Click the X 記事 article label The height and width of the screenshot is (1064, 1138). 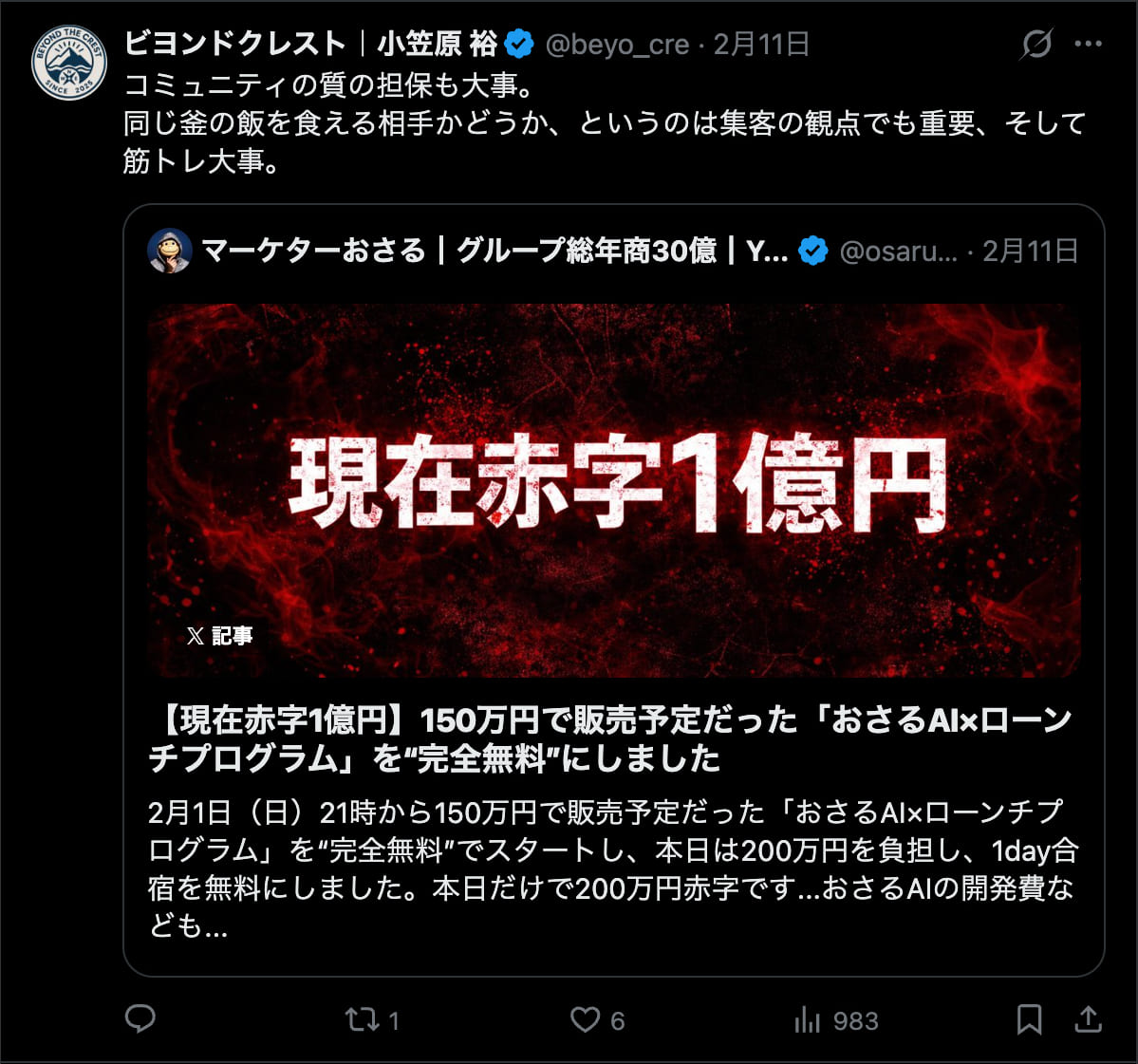click(219, 636)
